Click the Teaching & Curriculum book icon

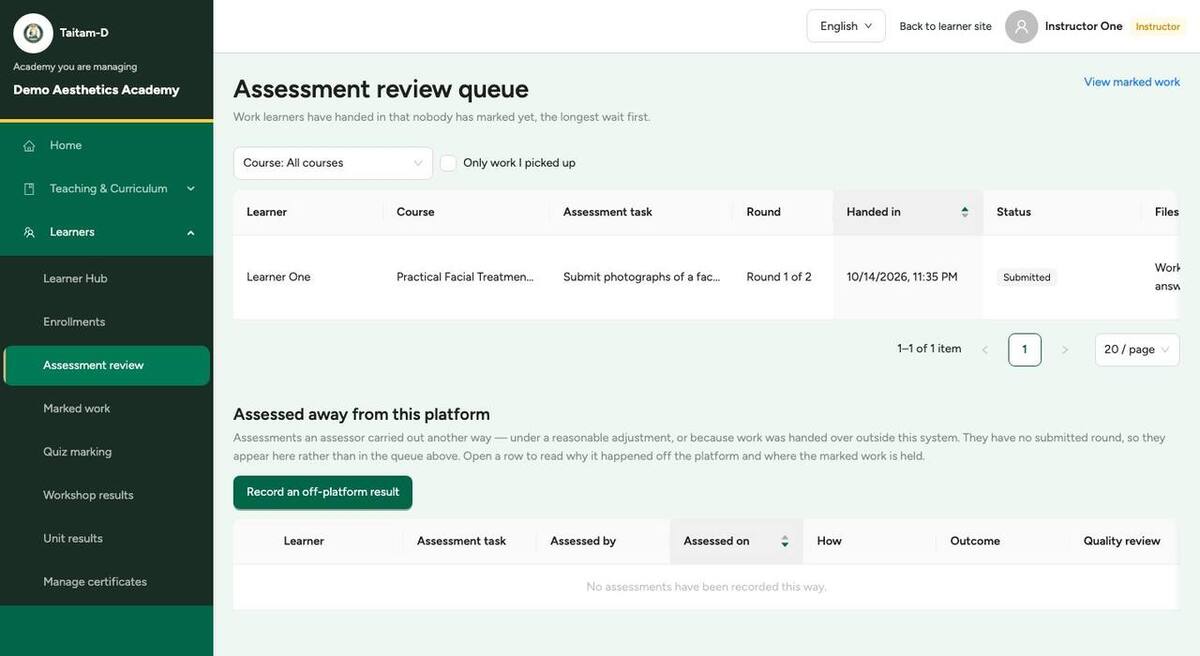[29, 189]
